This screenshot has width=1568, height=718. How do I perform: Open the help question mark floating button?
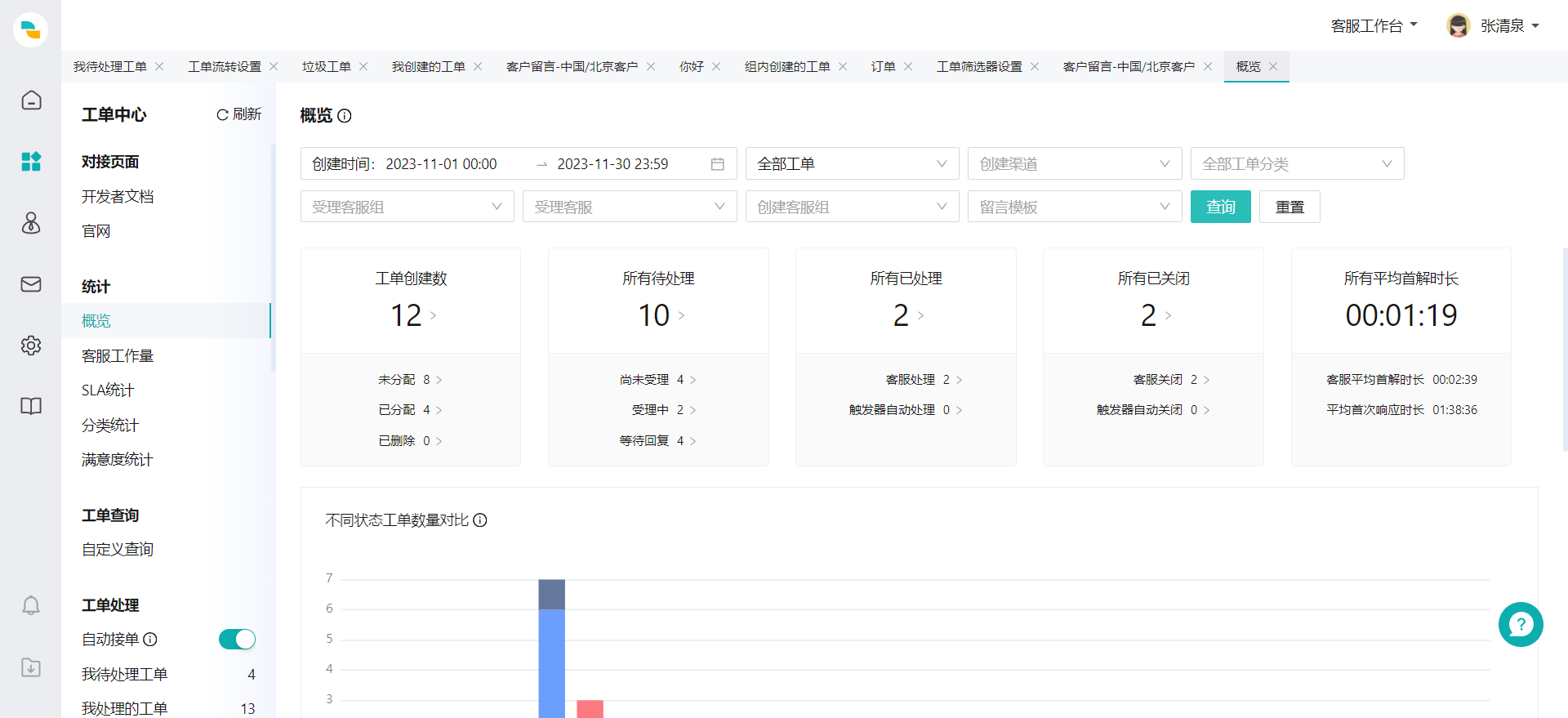(x=1521, y=625)
